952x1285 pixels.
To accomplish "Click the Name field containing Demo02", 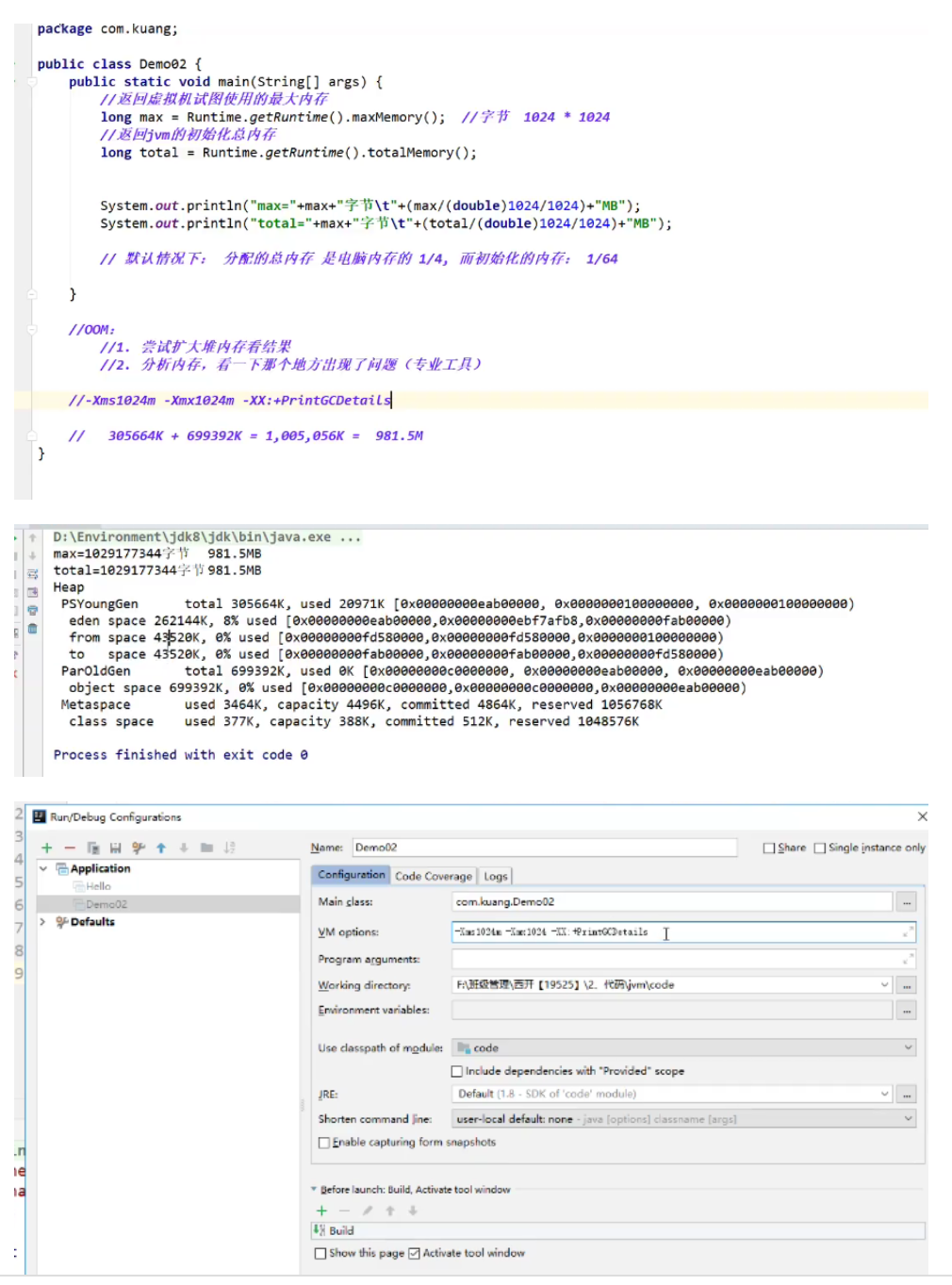I will pyautogui.click(x=544, y=848).
